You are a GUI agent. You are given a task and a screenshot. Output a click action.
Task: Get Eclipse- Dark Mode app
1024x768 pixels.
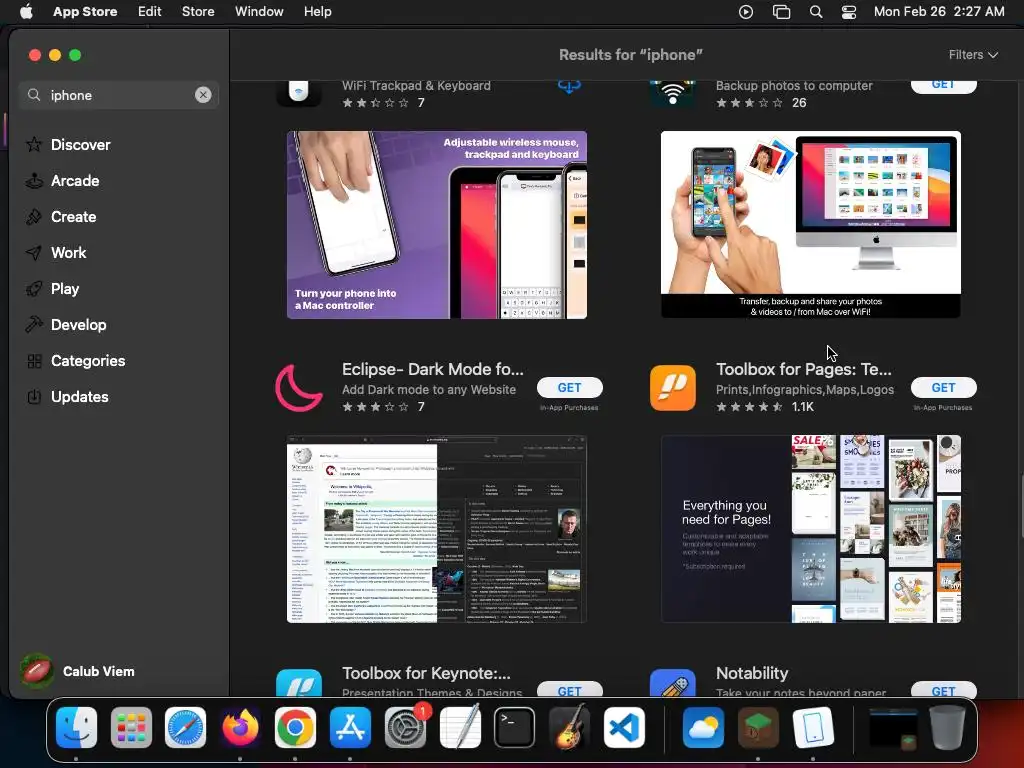[x=569, y=387]
